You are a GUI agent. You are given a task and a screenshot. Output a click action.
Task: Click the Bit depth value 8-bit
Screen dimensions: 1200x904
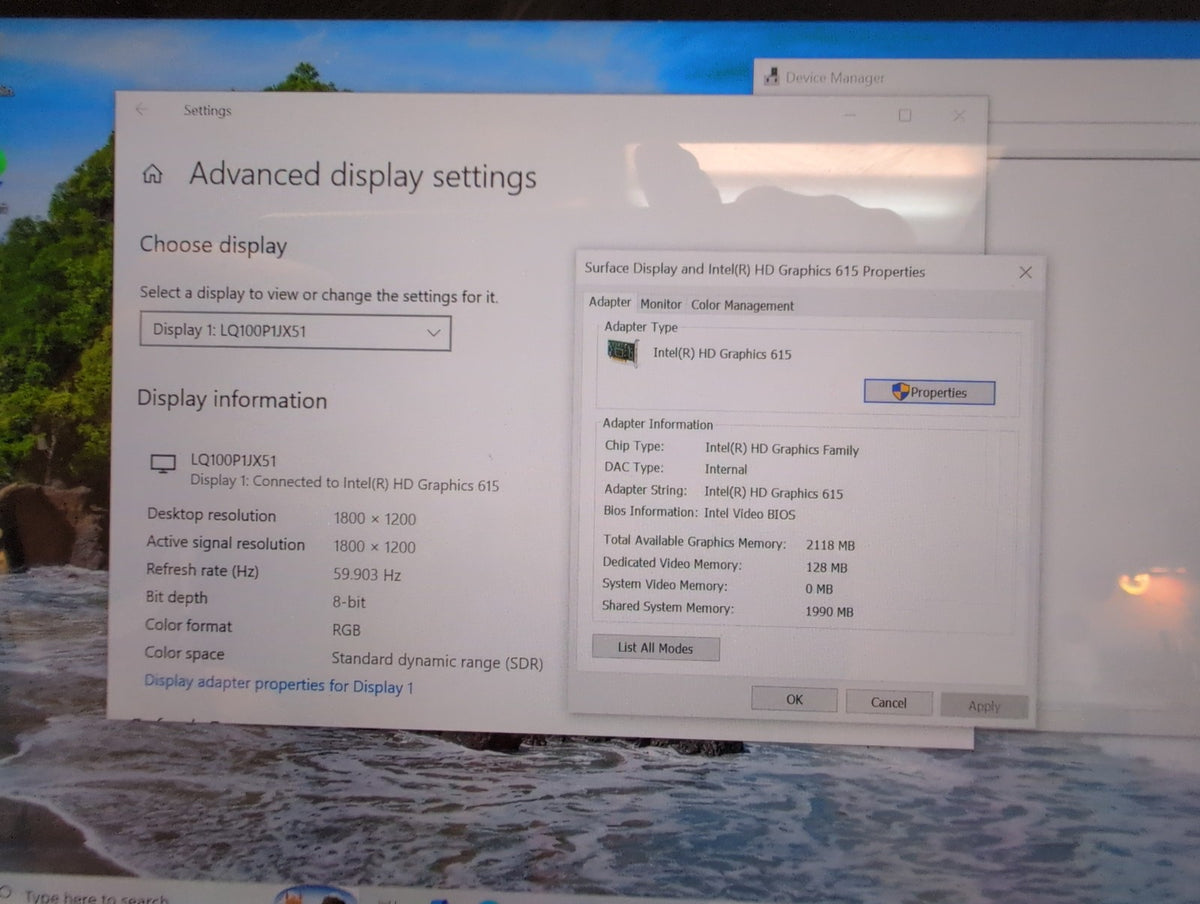pyautogui.click(x=349, y=603)
